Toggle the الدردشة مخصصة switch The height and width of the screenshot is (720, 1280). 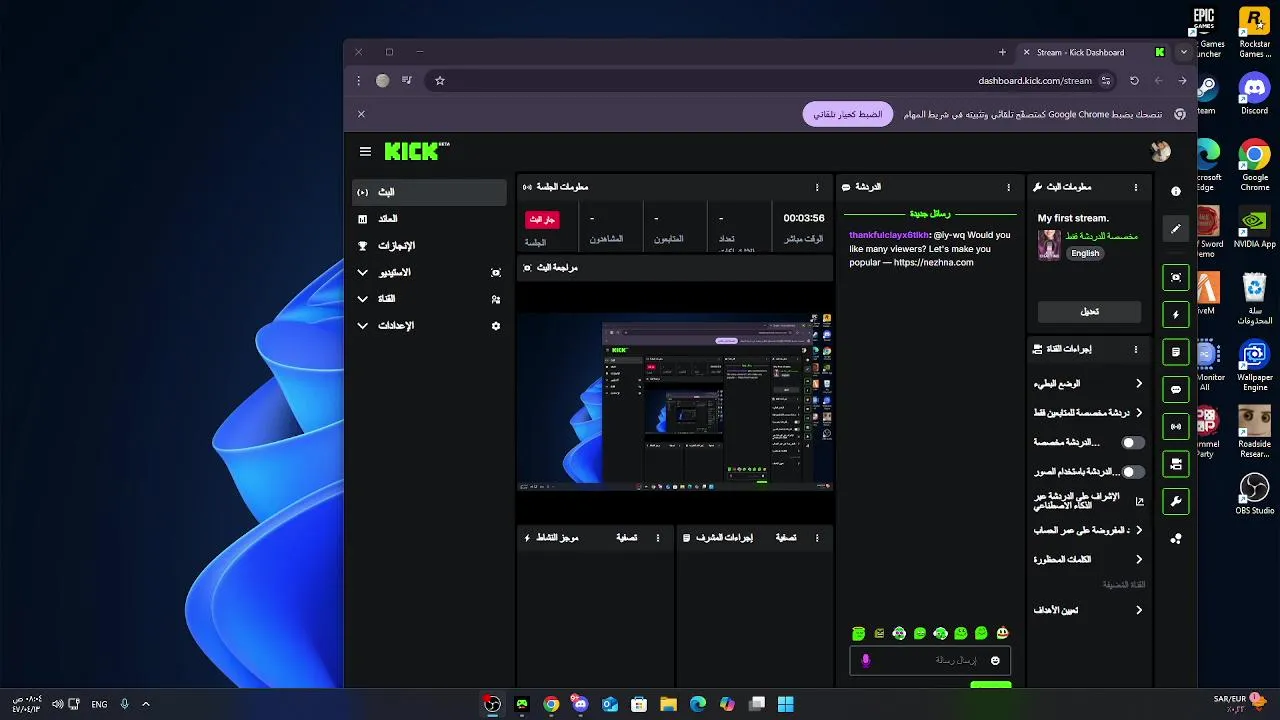(1132, 443)
